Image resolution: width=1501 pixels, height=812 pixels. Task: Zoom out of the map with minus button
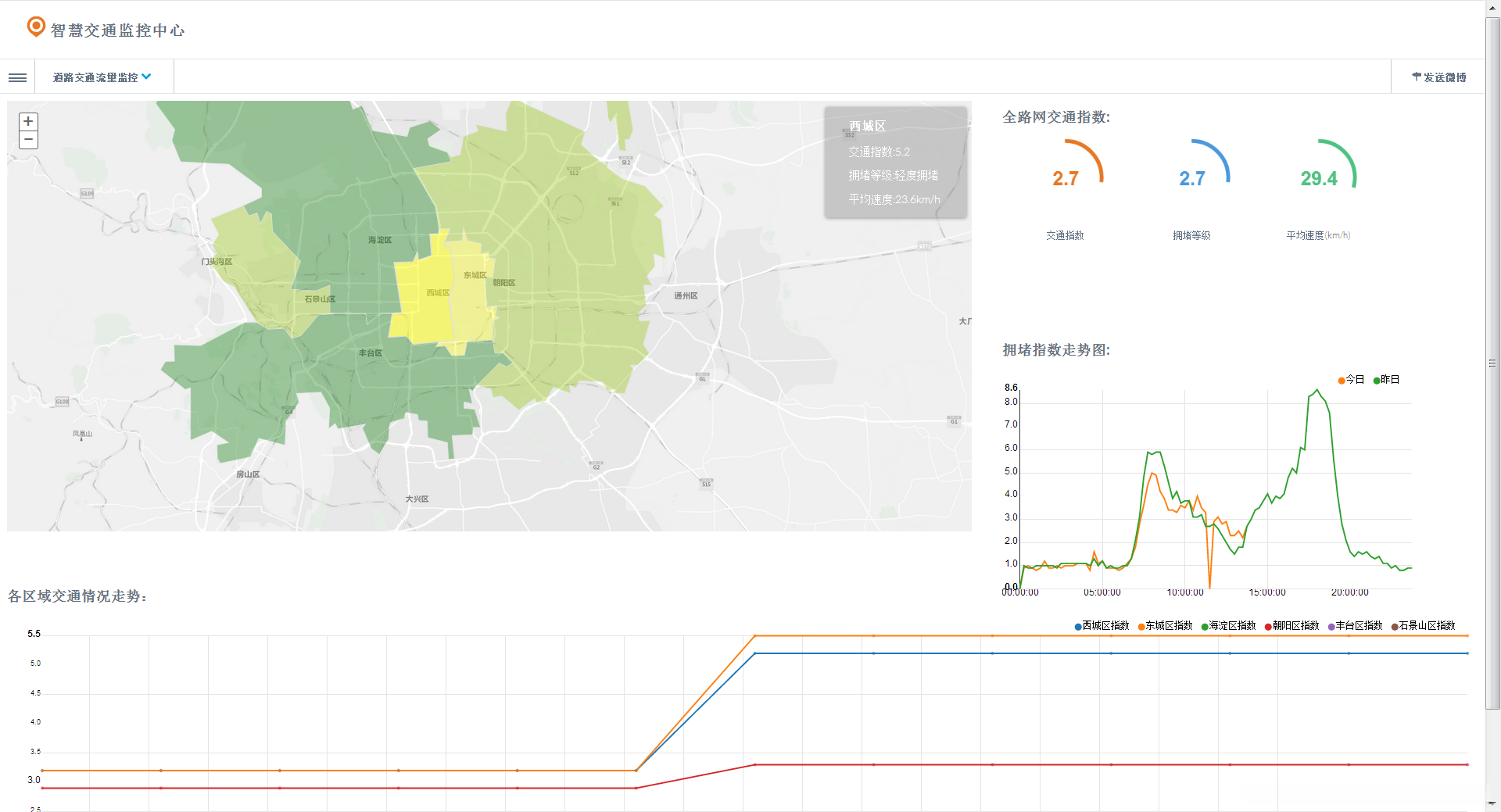coord(28,140)
